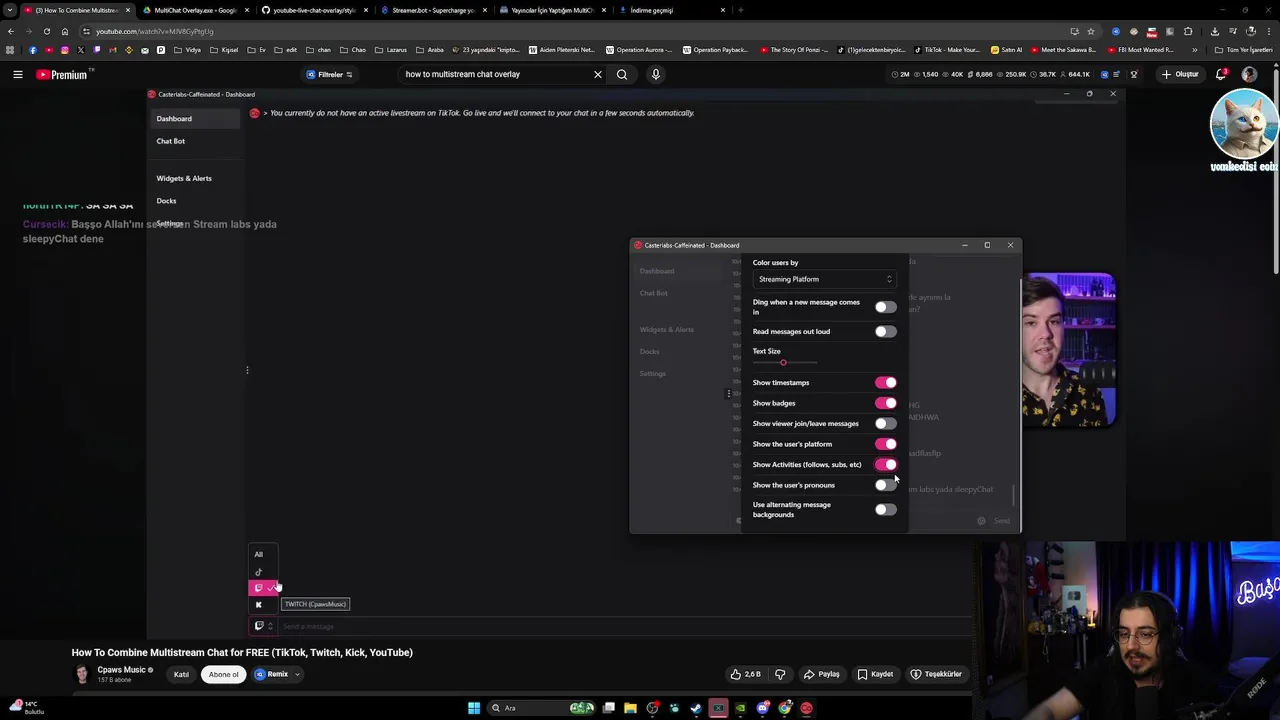Open the Windows Start menu
The width and height of the screenshot is (1280, 720).
point(474,708)
